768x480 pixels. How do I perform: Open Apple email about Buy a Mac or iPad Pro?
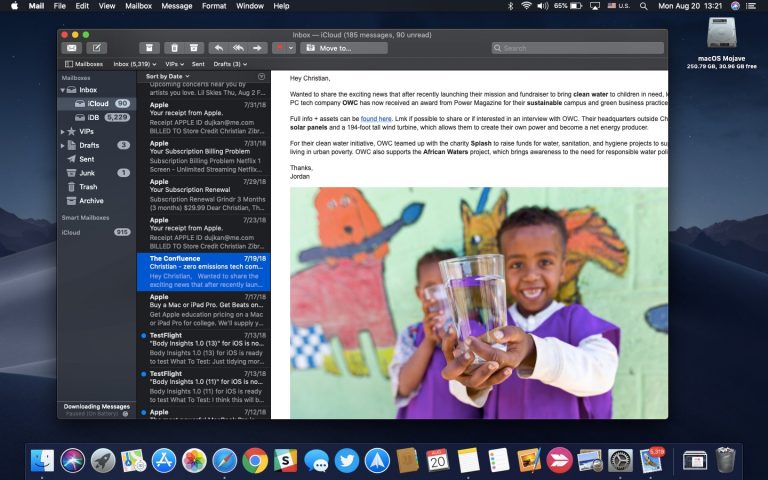(x=204, y=310)
